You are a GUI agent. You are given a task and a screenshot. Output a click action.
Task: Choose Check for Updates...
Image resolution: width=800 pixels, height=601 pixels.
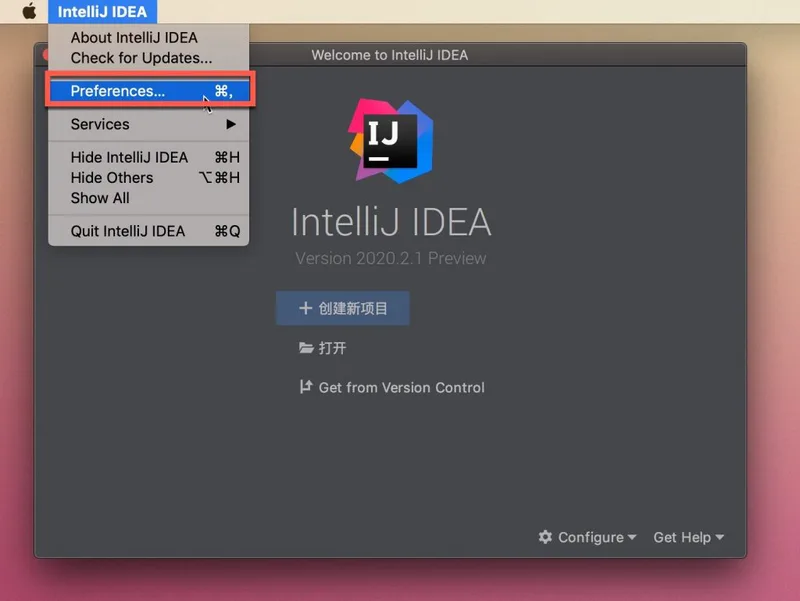(x=141, y=58)
